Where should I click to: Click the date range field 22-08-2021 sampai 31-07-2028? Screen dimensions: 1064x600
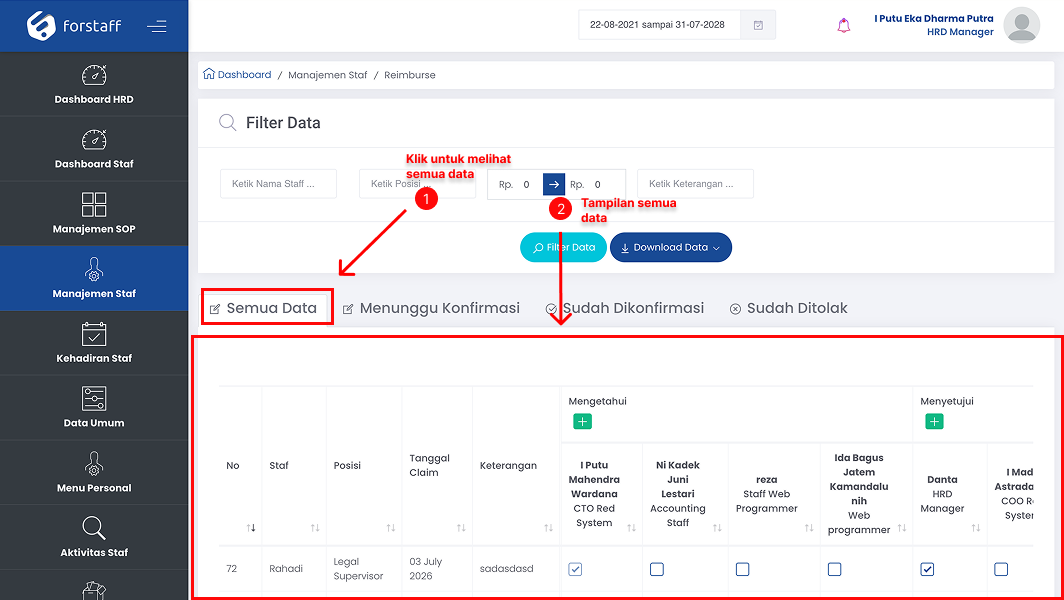click(x=659, y=25)
